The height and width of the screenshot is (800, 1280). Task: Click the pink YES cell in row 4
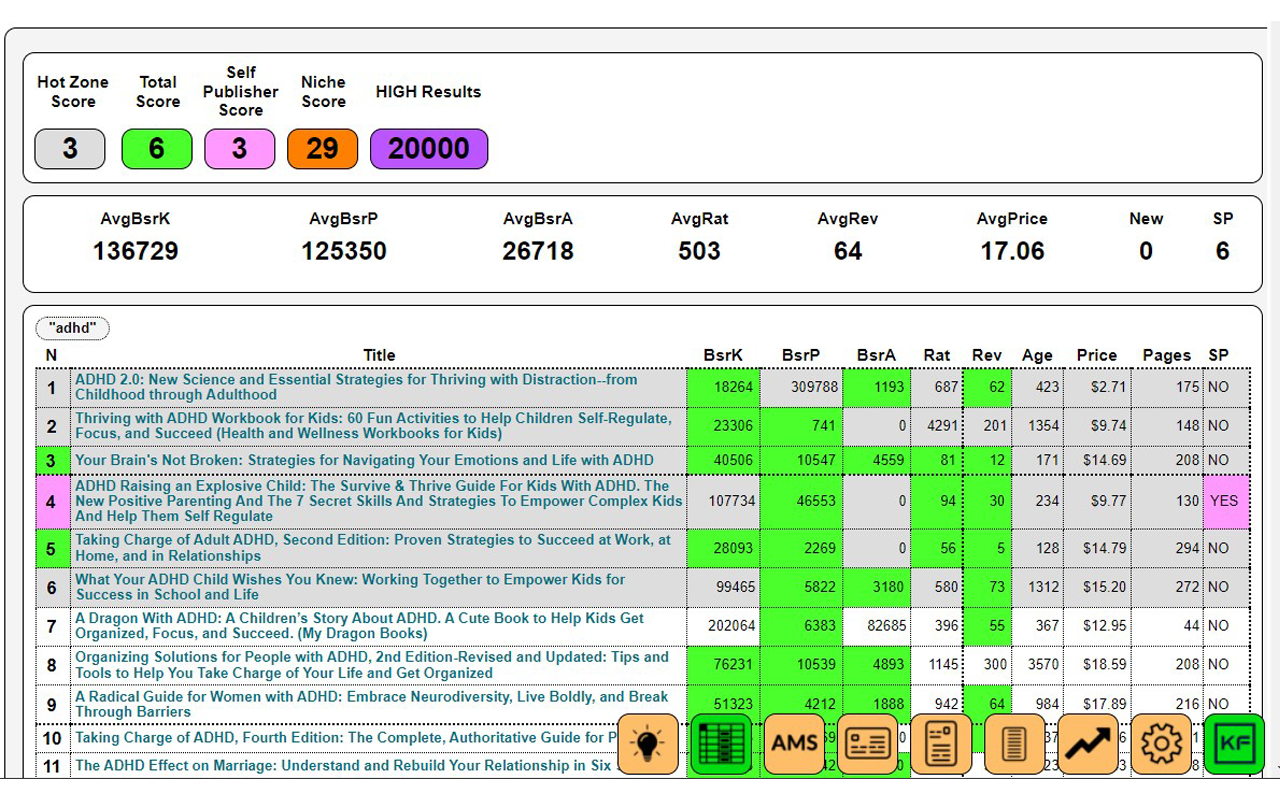[x=1227, y=501]
